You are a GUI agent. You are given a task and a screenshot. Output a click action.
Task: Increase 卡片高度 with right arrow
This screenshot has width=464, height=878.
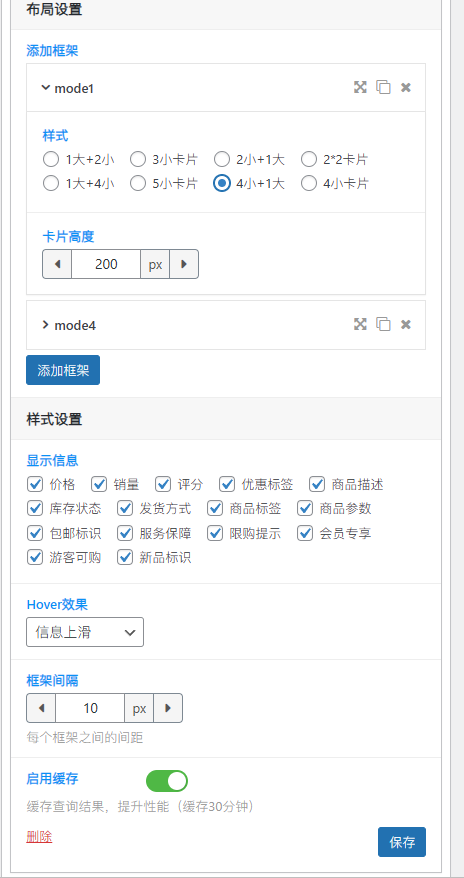184,264
